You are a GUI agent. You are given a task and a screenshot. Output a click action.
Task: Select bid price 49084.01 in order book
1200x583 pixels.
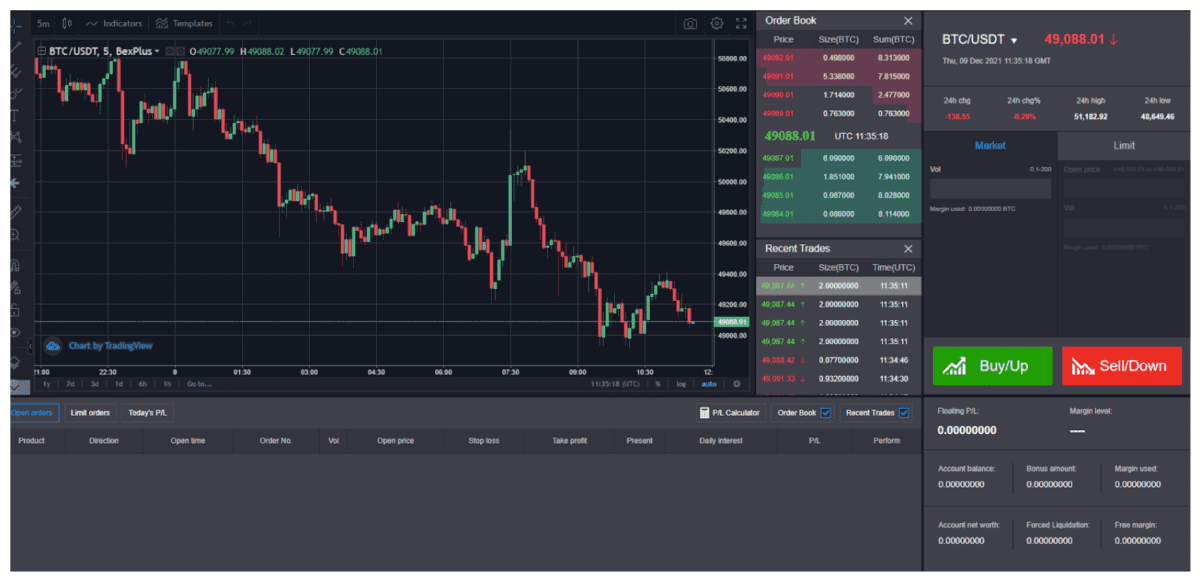coord(777,214)
